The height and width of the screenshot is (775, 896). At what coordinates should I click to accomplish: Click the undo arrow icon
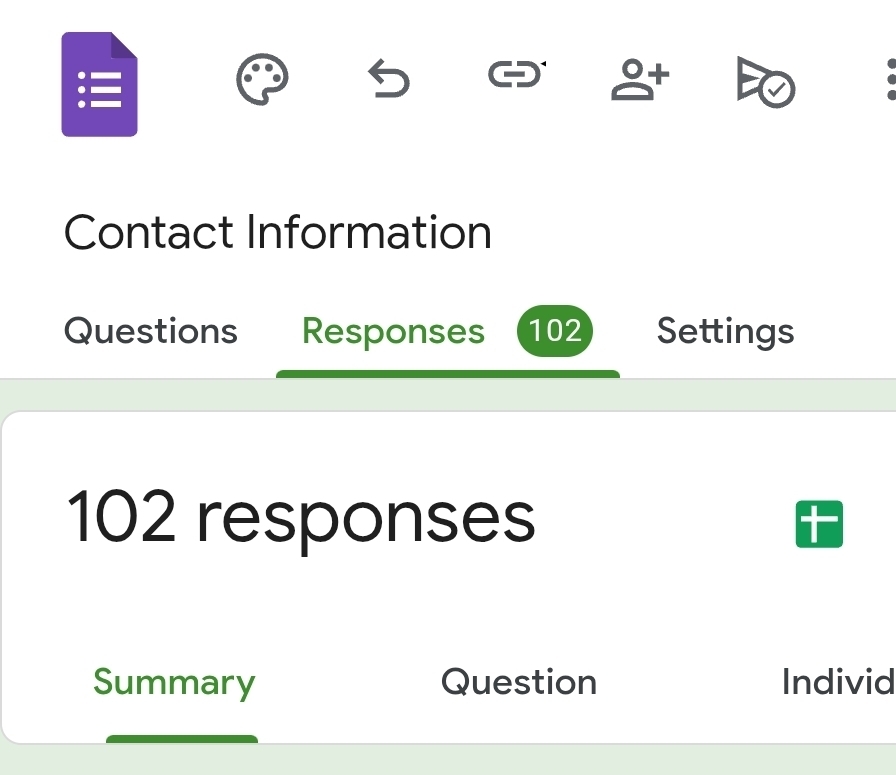(x=388, y=79)
